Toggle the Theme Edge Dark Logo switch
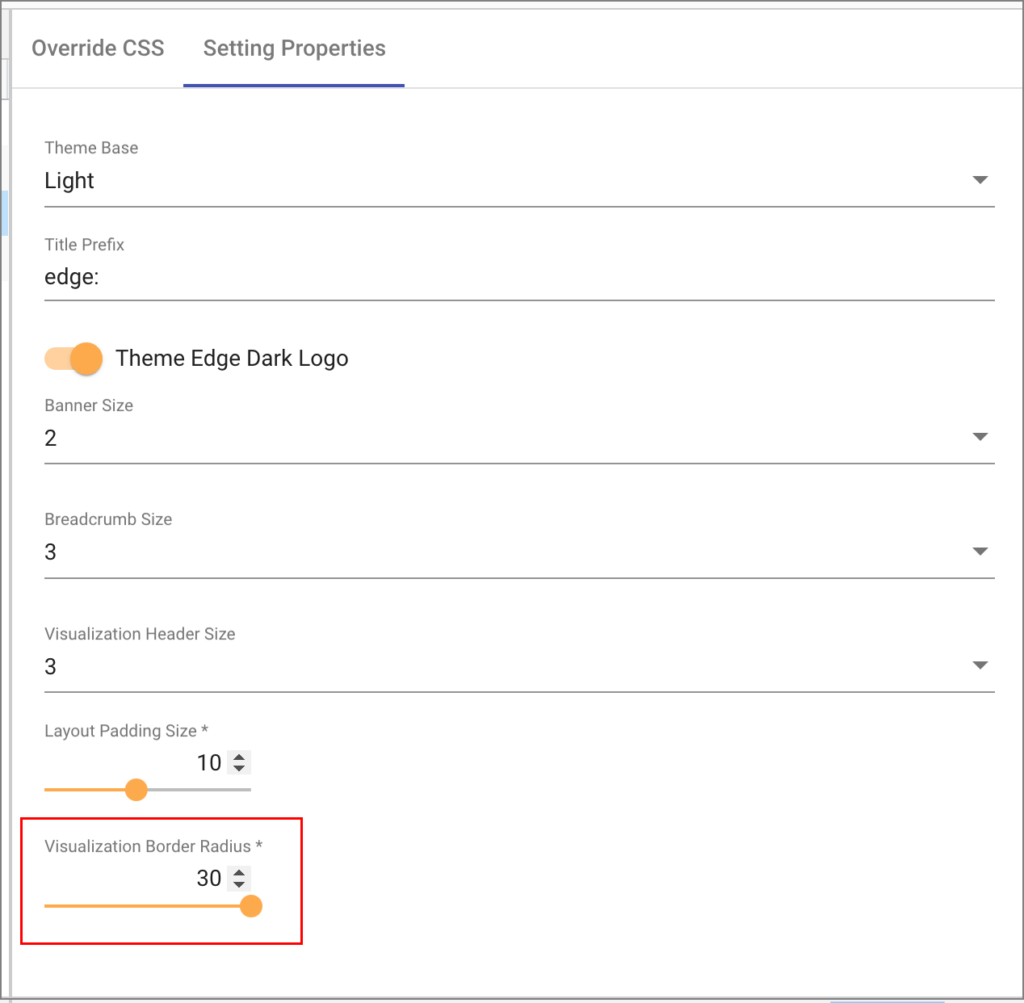 tap(73, 358)
